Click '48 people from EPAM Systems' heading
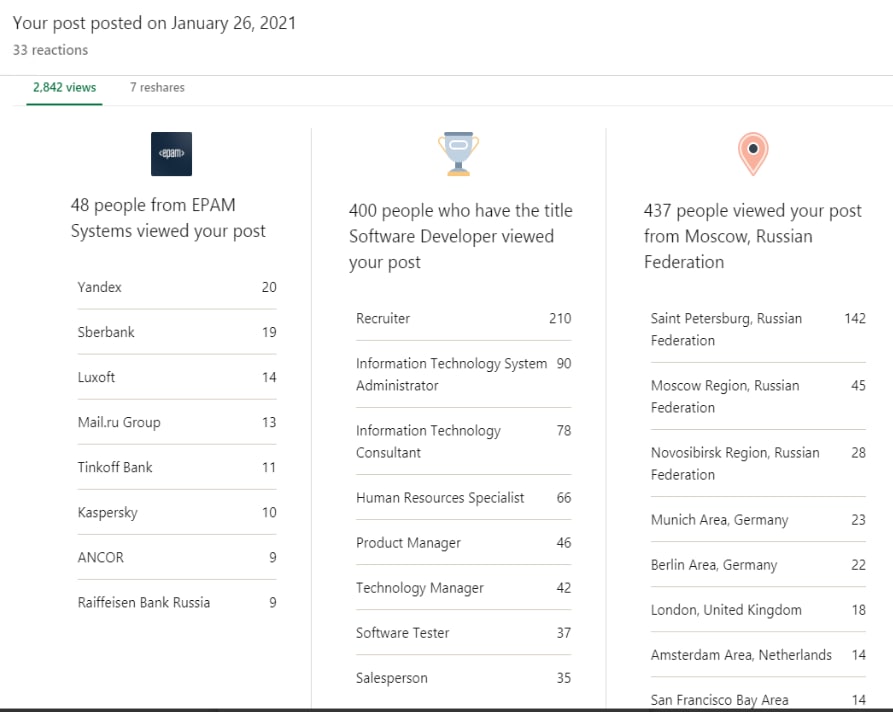The image size is (893, 712). (168, 218)
